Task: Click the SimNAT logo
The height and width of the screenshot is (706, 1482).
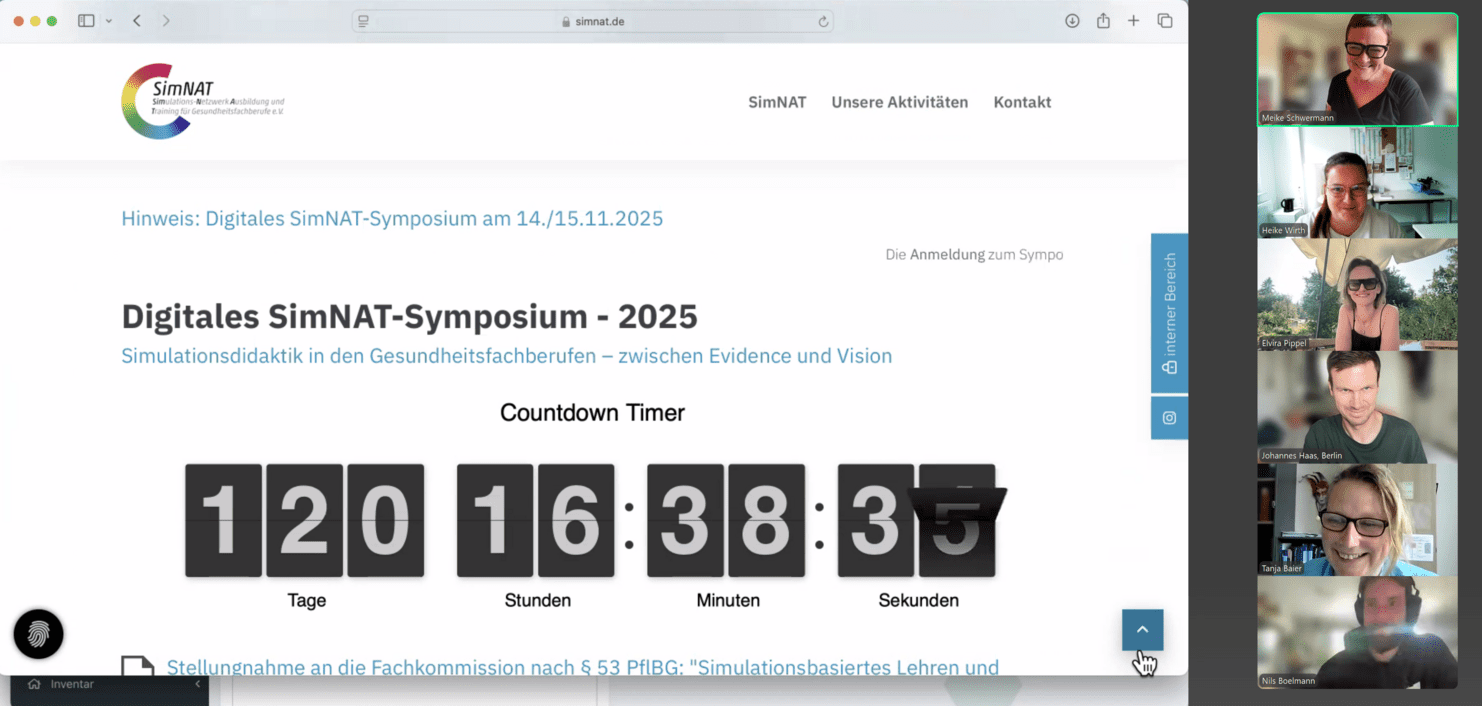Action: click(x=203, y=101)
